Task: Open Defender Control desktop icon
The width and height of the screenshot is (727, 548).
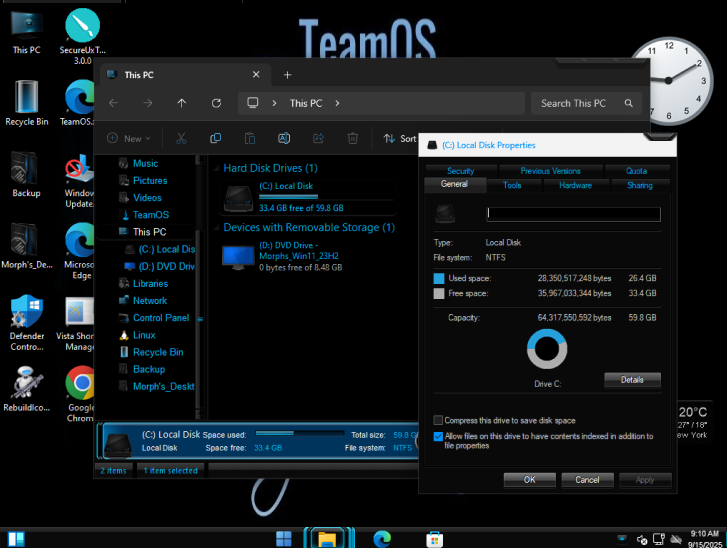Action: (26, 323)
